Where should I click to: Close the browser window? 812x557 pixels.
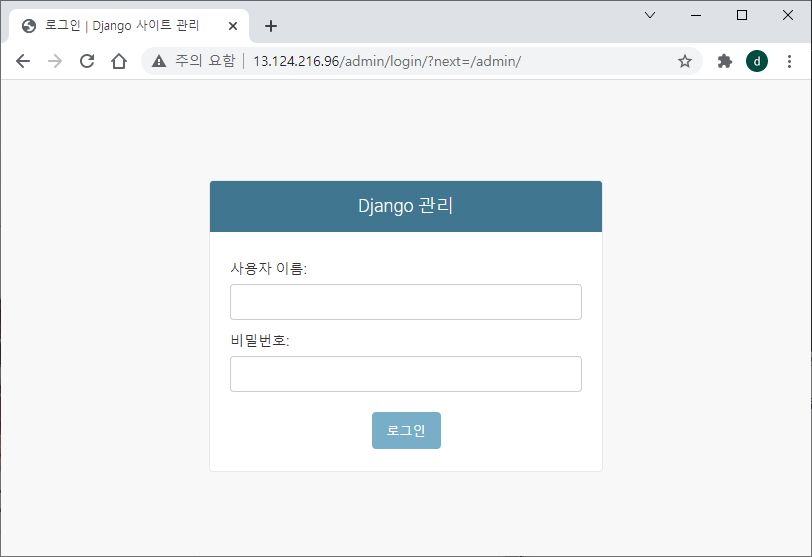click(x=788, y=15)
